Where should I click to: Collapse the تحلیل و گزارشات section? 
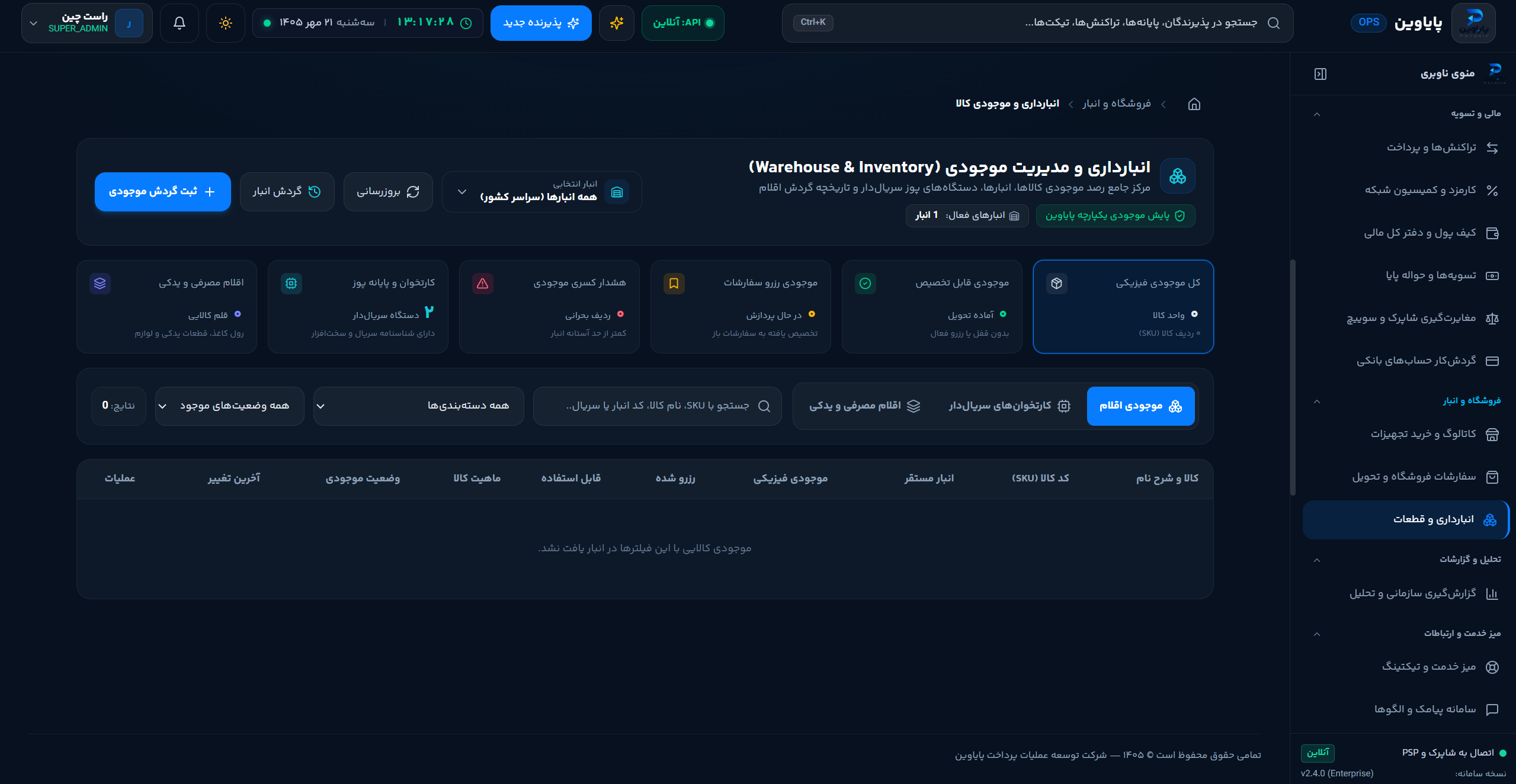tap(1316, 560)
